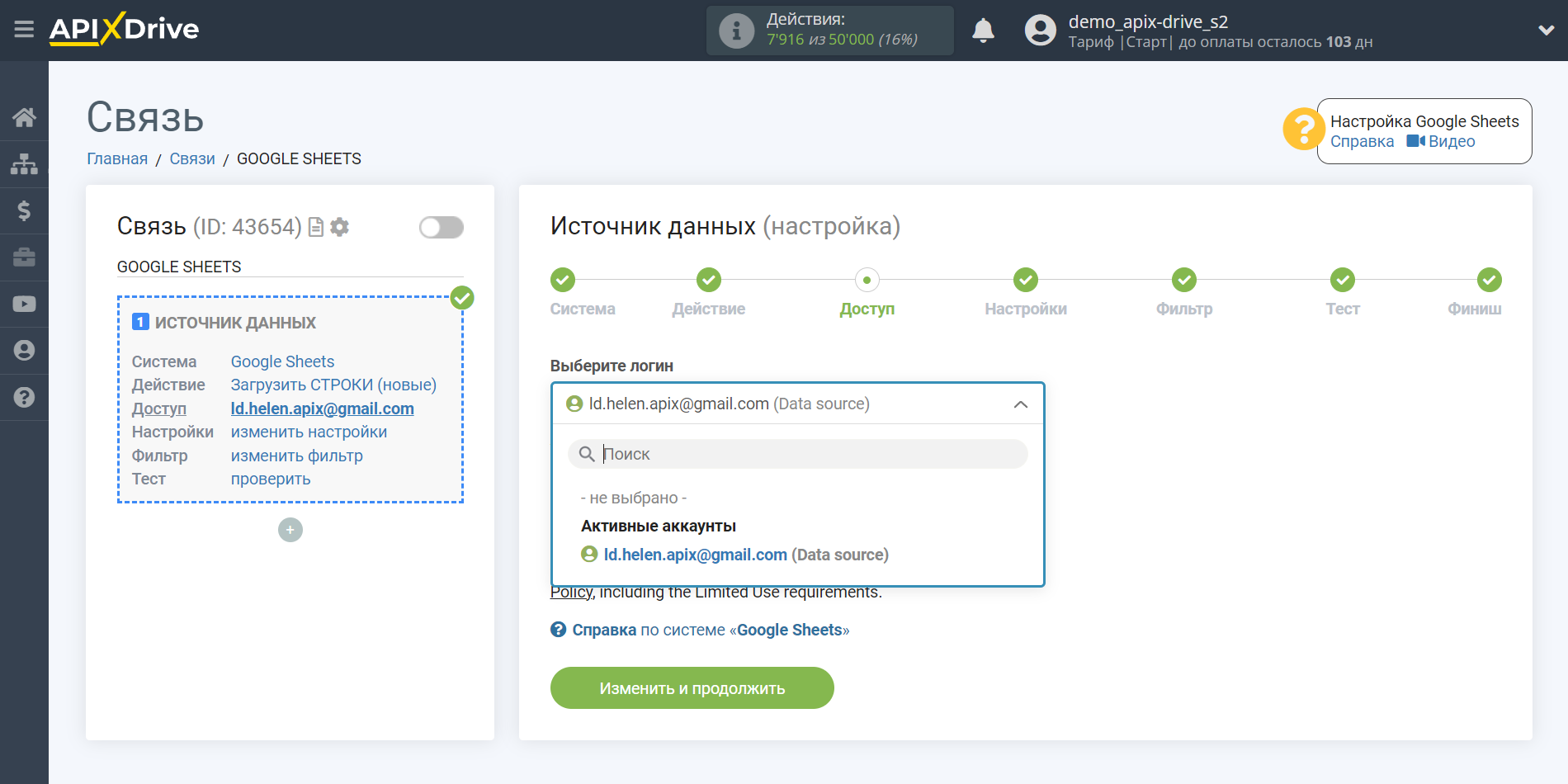
Task: Click проверить test link
Action: coord(271,479)
